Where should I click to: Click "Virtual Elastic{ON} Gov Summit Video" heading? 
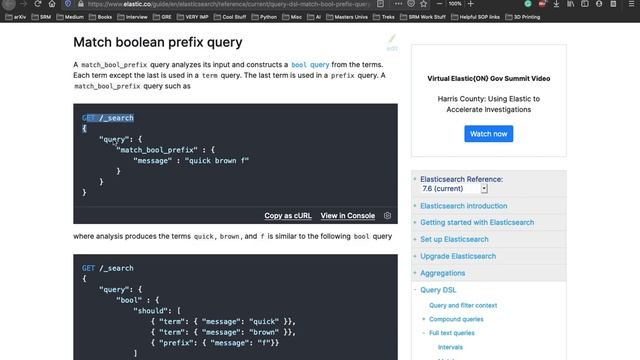pyautogui.click(x=489, y=78)
